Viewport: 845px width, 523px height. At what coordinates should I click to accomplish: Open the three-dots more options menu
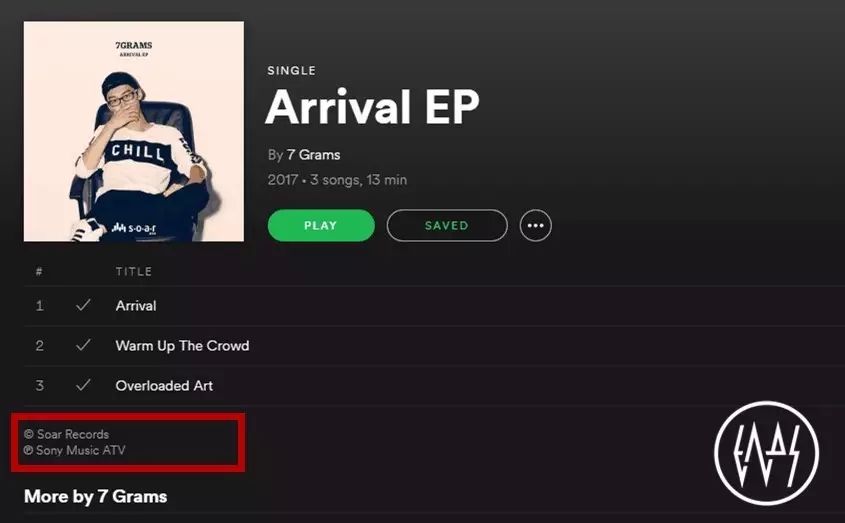click(536, 225)
